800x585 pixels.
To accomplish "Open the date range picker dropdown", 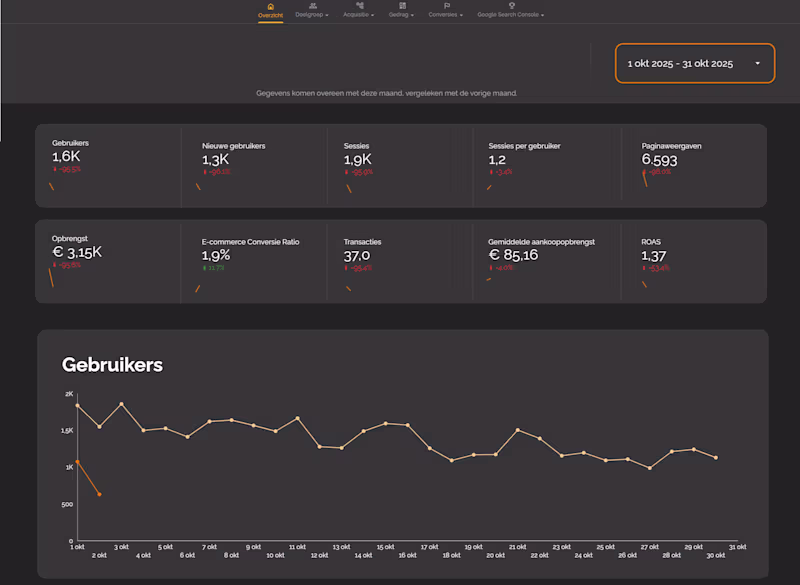I will tap(694, 62).
